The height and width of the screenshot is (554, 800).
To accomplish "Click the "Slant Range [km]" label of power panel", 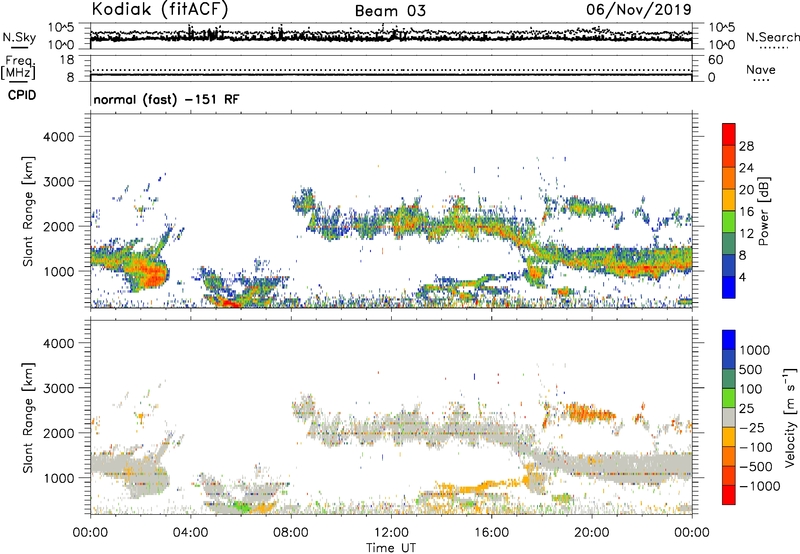I will [x=28, y=211].
